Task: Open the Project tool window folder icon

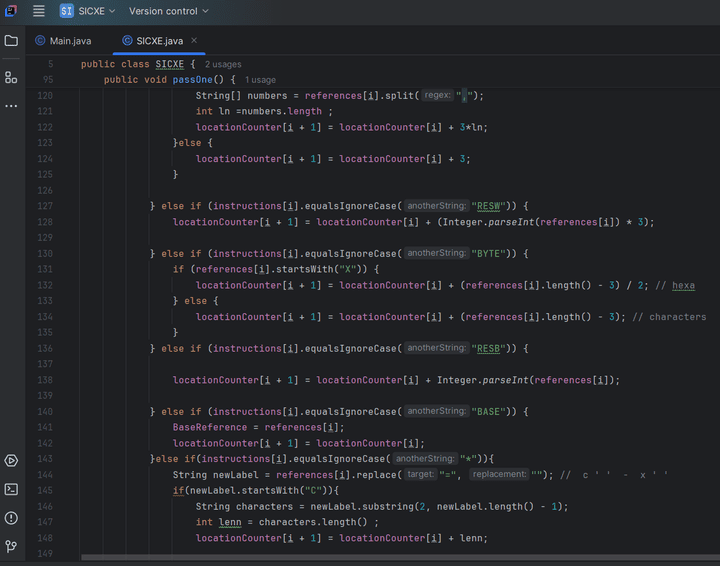Action: pos(11,41)
